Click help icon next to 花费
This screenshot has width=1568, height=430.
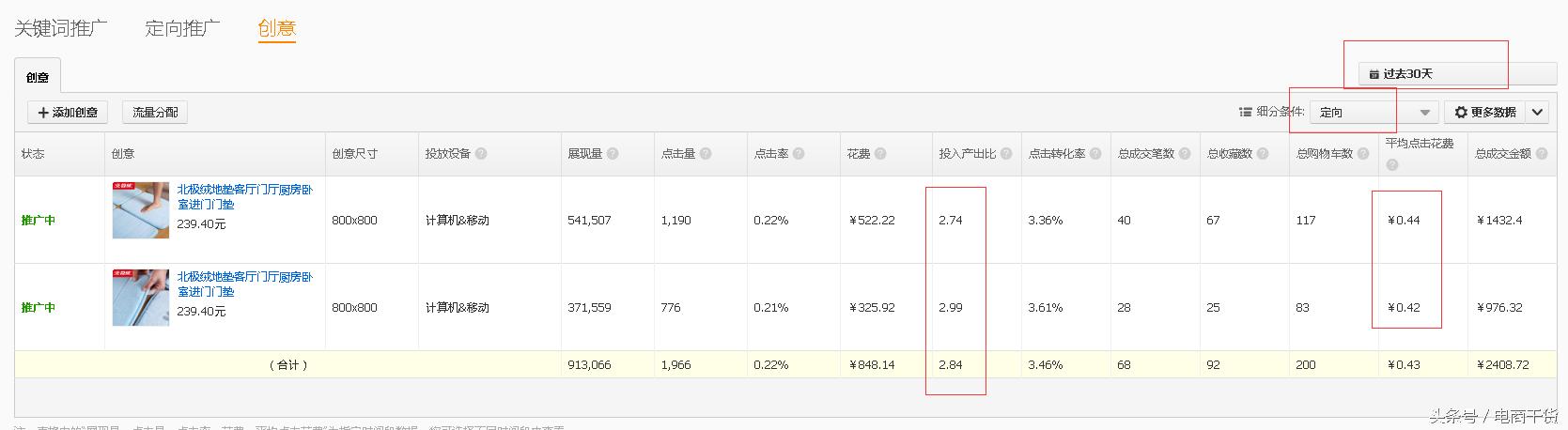click(x=880, y=154)
